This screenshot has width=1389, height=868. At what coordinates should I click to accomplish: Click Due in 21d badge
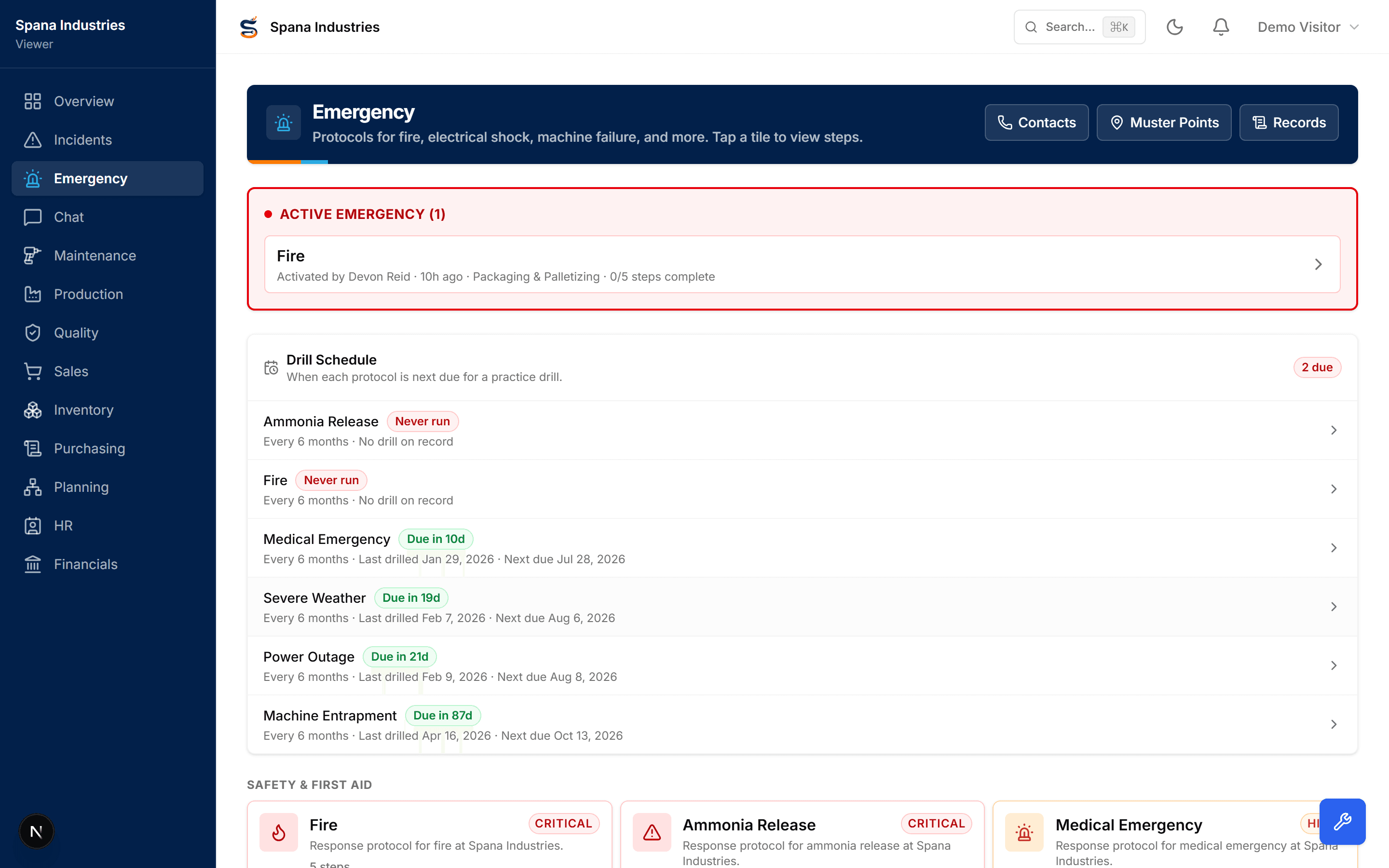tap(399, 657)
